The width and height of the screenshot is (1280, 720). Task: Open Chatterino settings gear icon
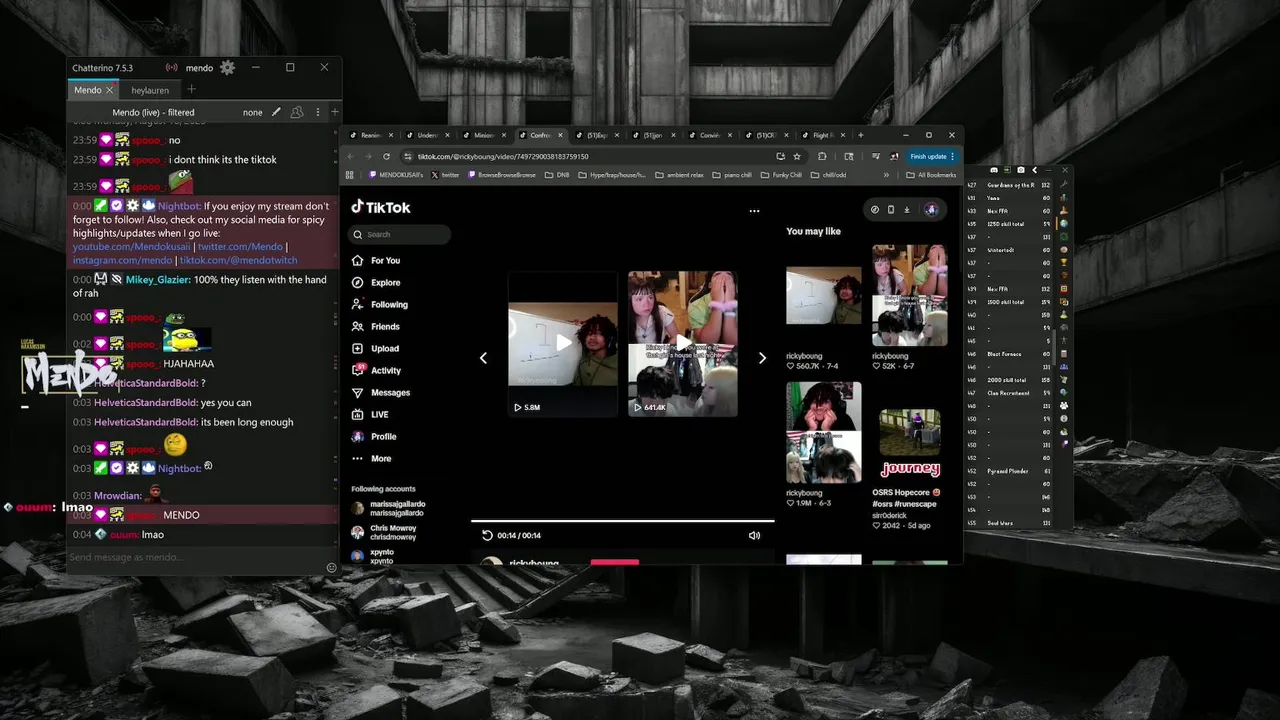pos(227,67)
